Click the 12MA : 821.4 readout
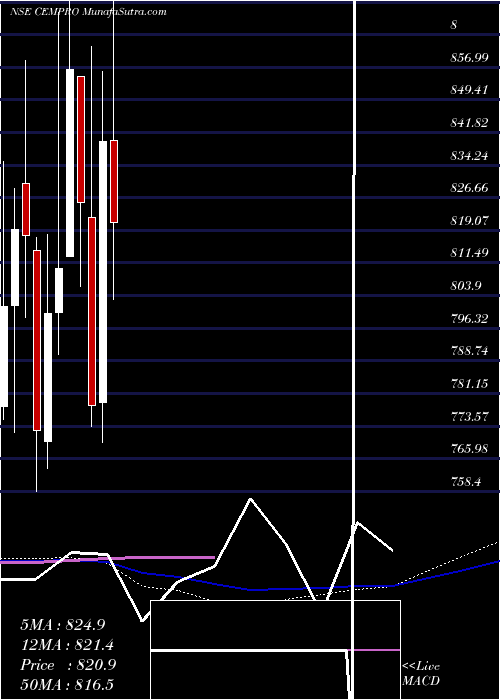Screen dimensions: 500x700 tap(67, 645)
